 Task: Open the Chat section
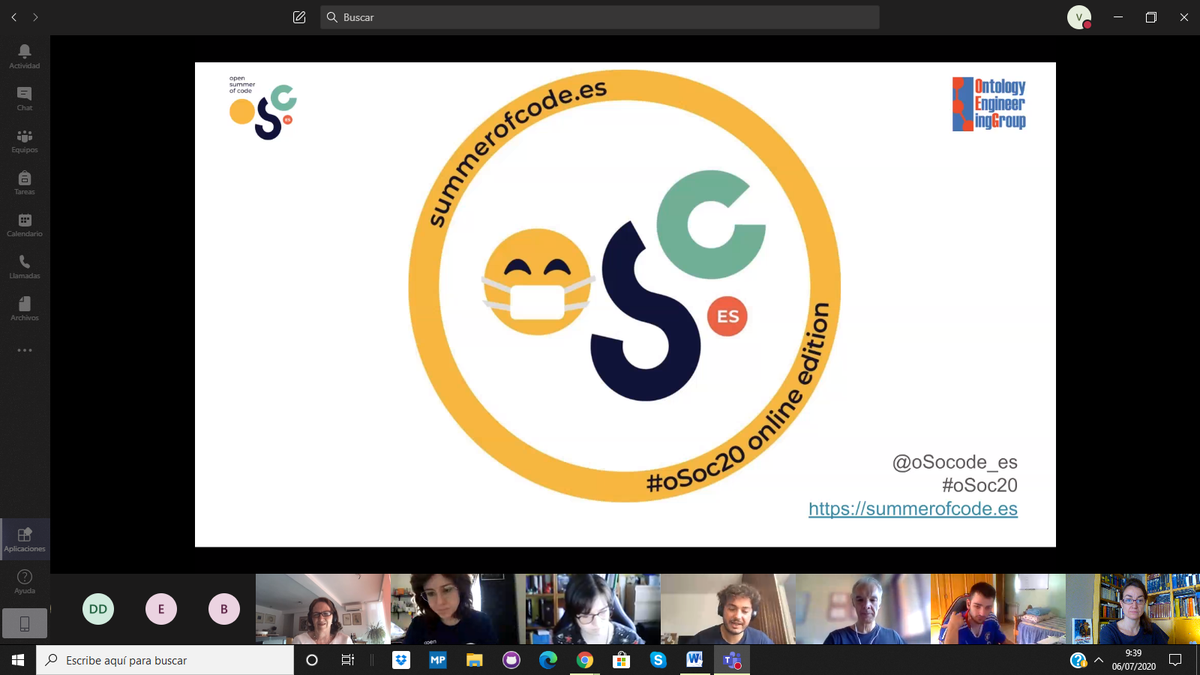(x=25, y=98)
